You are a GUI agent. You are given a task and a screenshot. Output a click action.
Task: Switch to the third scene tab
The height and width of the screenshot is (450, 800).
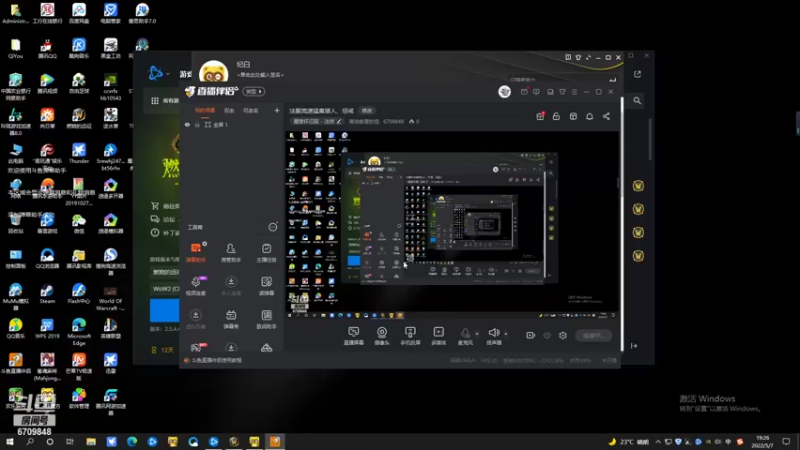[251, 111]
